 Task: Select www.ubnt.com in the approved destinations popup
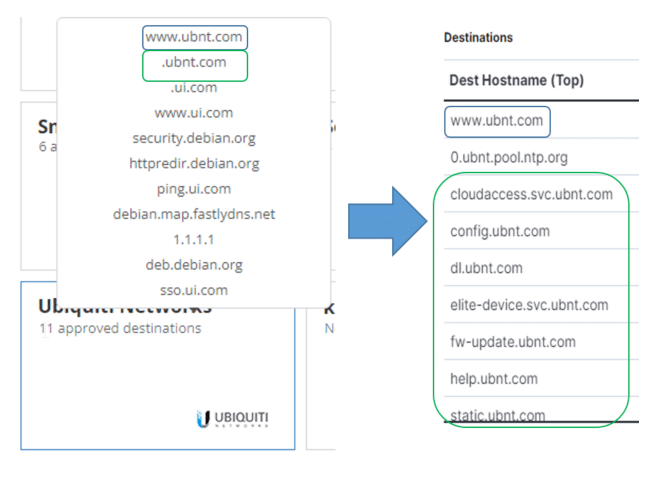point(194,37)
